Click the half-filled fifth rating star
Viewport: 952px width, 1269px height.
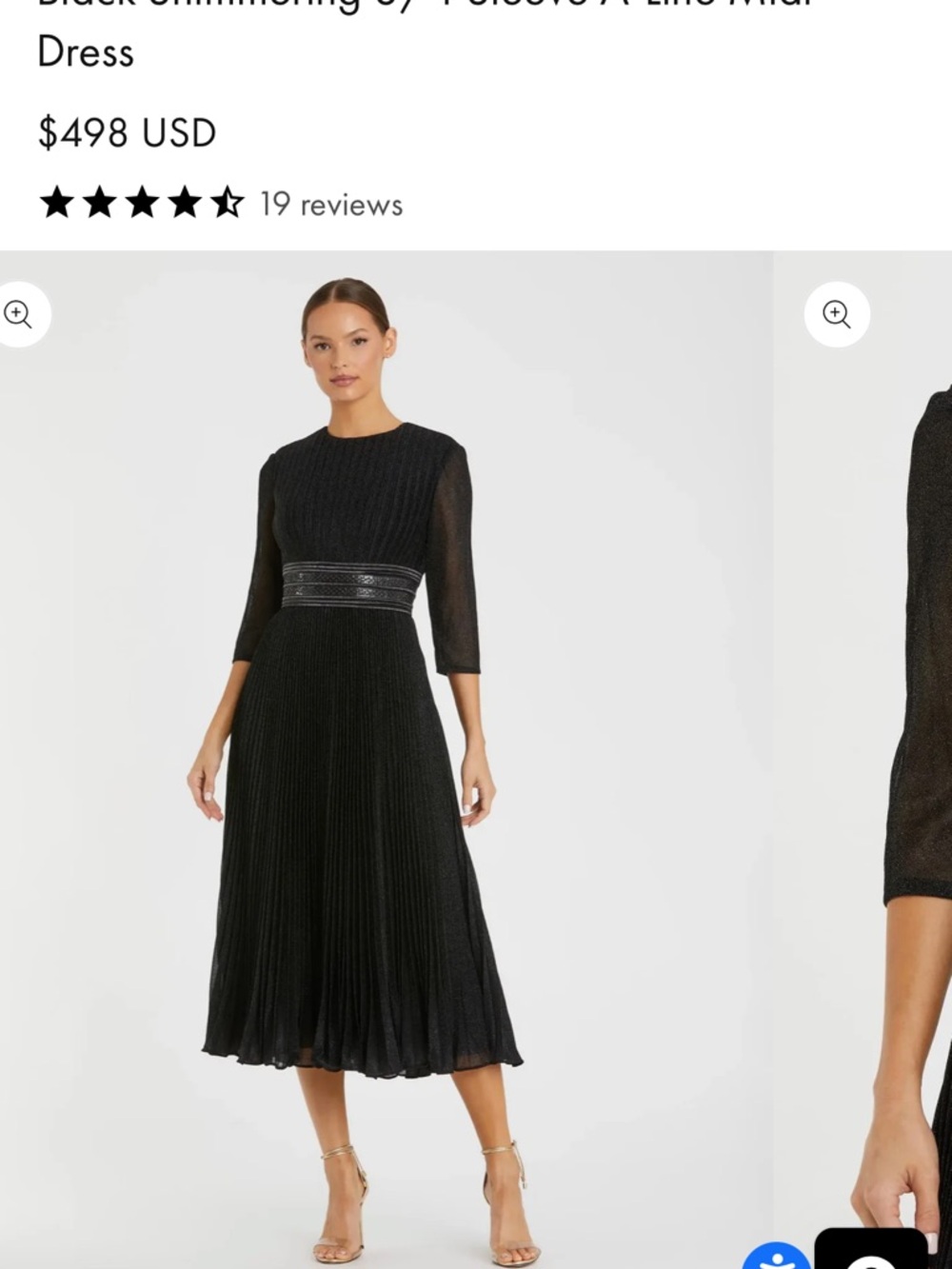(x=228, y=203)
